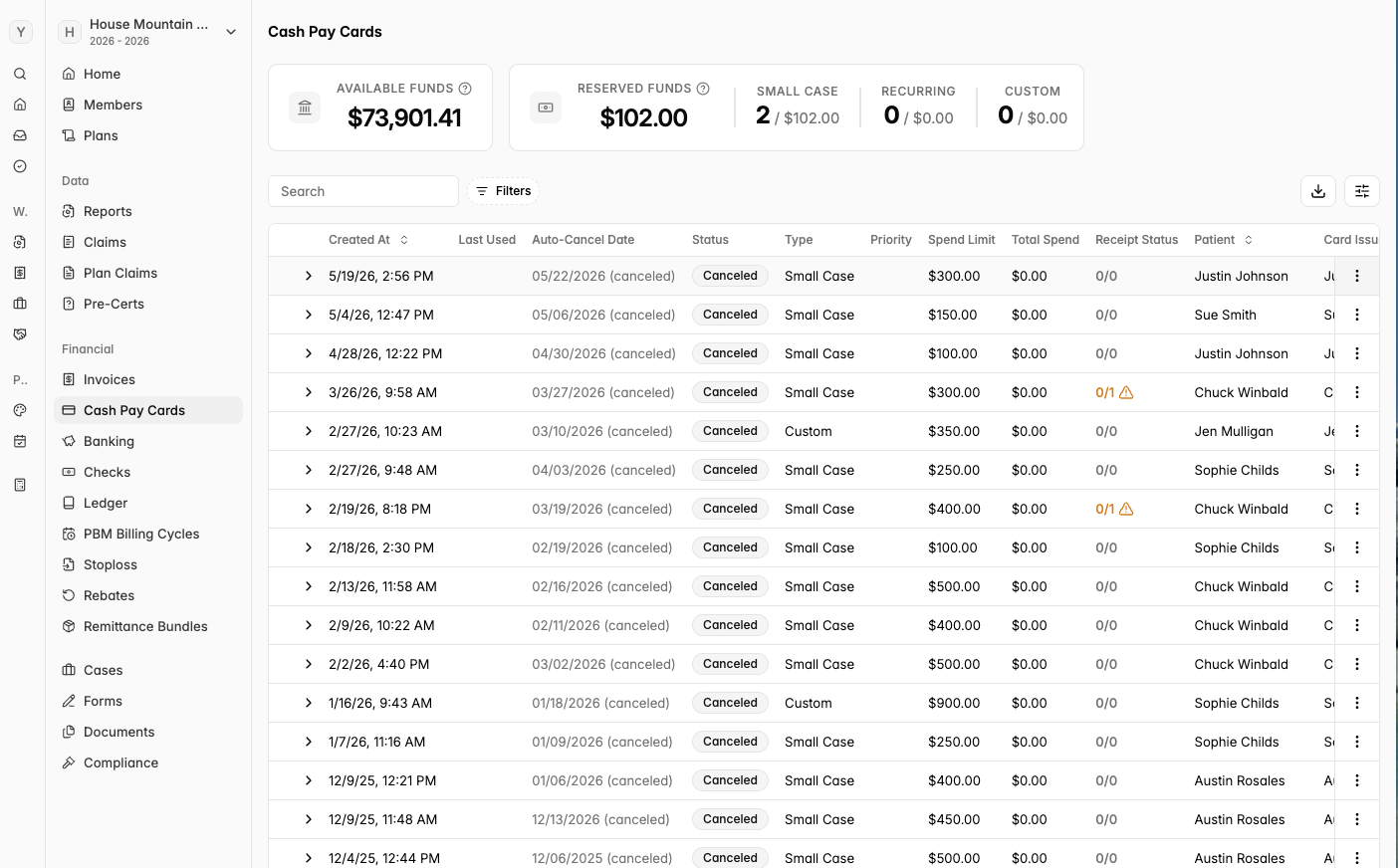Open the inbox tray icon in left rail
The height and width of the screenshot is (868, 1398).
tap(20, 135)
